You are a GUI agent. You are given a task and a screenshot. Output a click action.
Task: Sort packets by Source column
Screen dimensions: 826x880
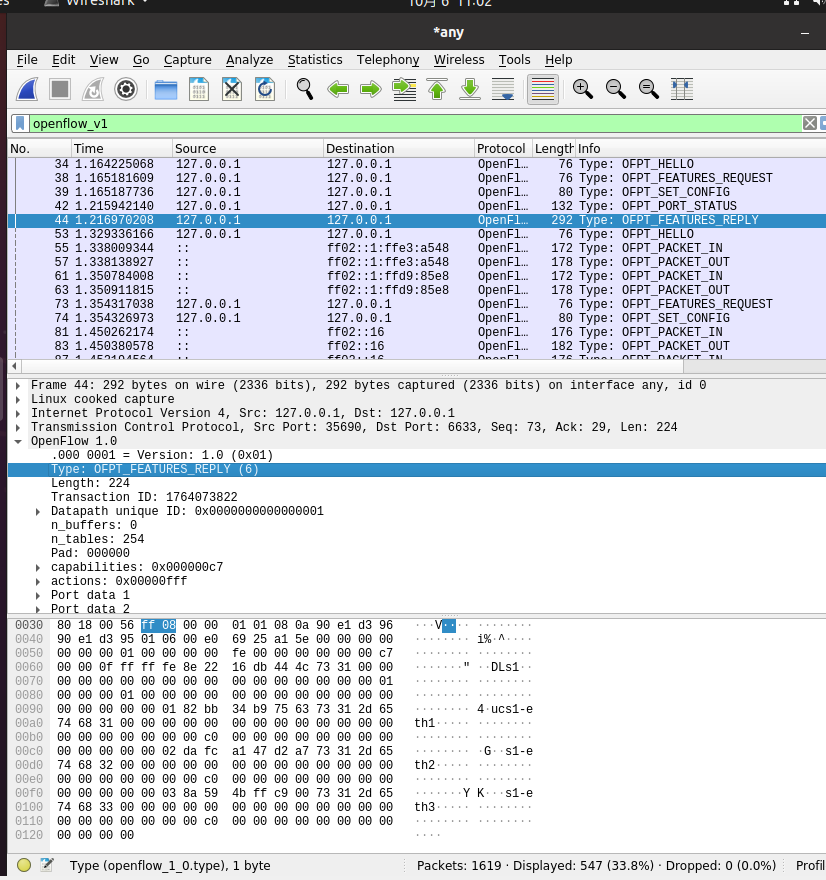pyautogui.click(x=248, y=149)
